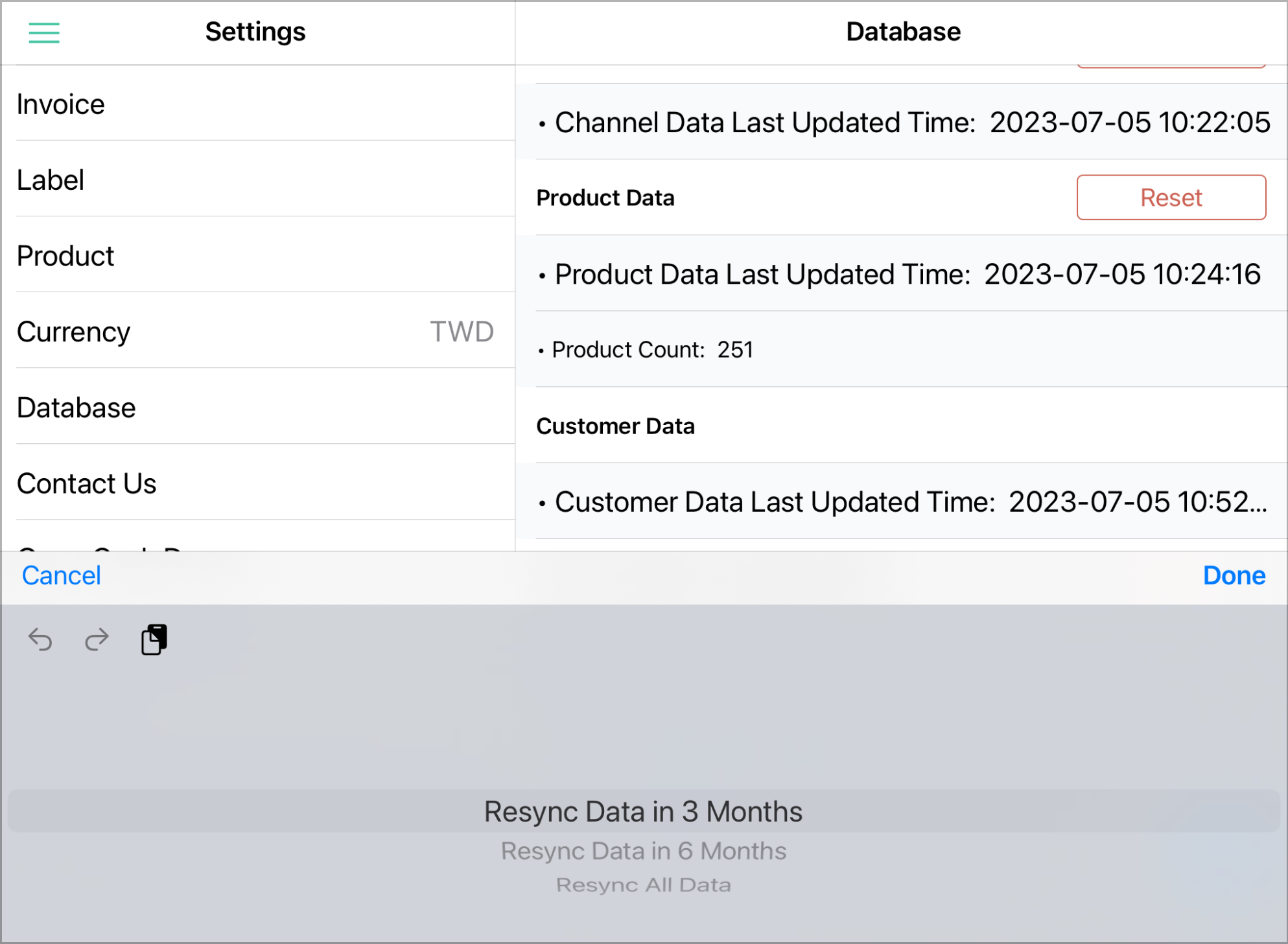Choose Resync All Data option

click(644, 884)
